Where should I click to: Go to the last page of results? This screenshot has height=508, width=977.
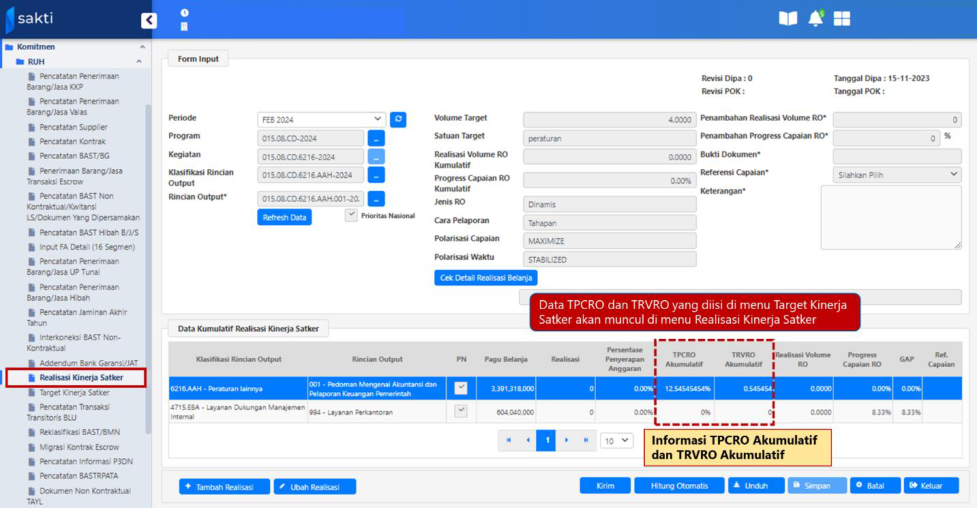point(585,440)
